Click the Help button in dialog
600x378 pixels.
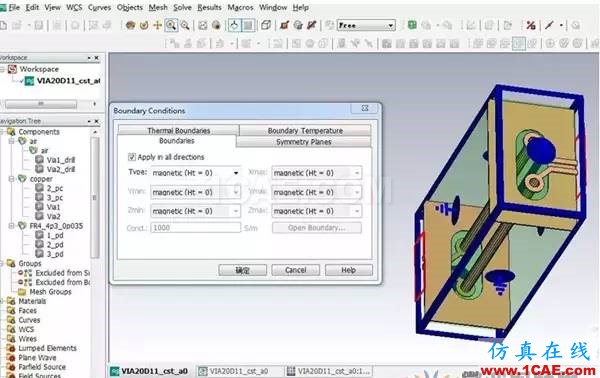(x=349, y=270)
